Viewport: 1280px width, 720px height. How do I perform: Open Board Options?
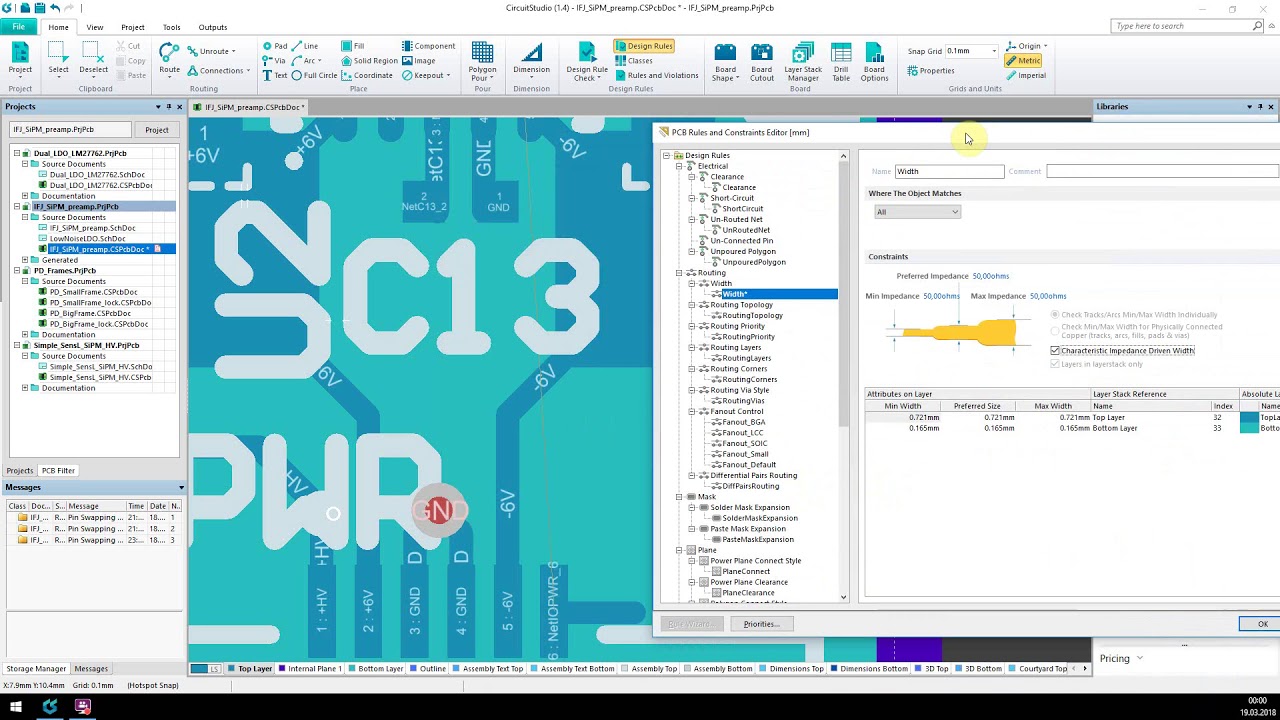(874, 62)
